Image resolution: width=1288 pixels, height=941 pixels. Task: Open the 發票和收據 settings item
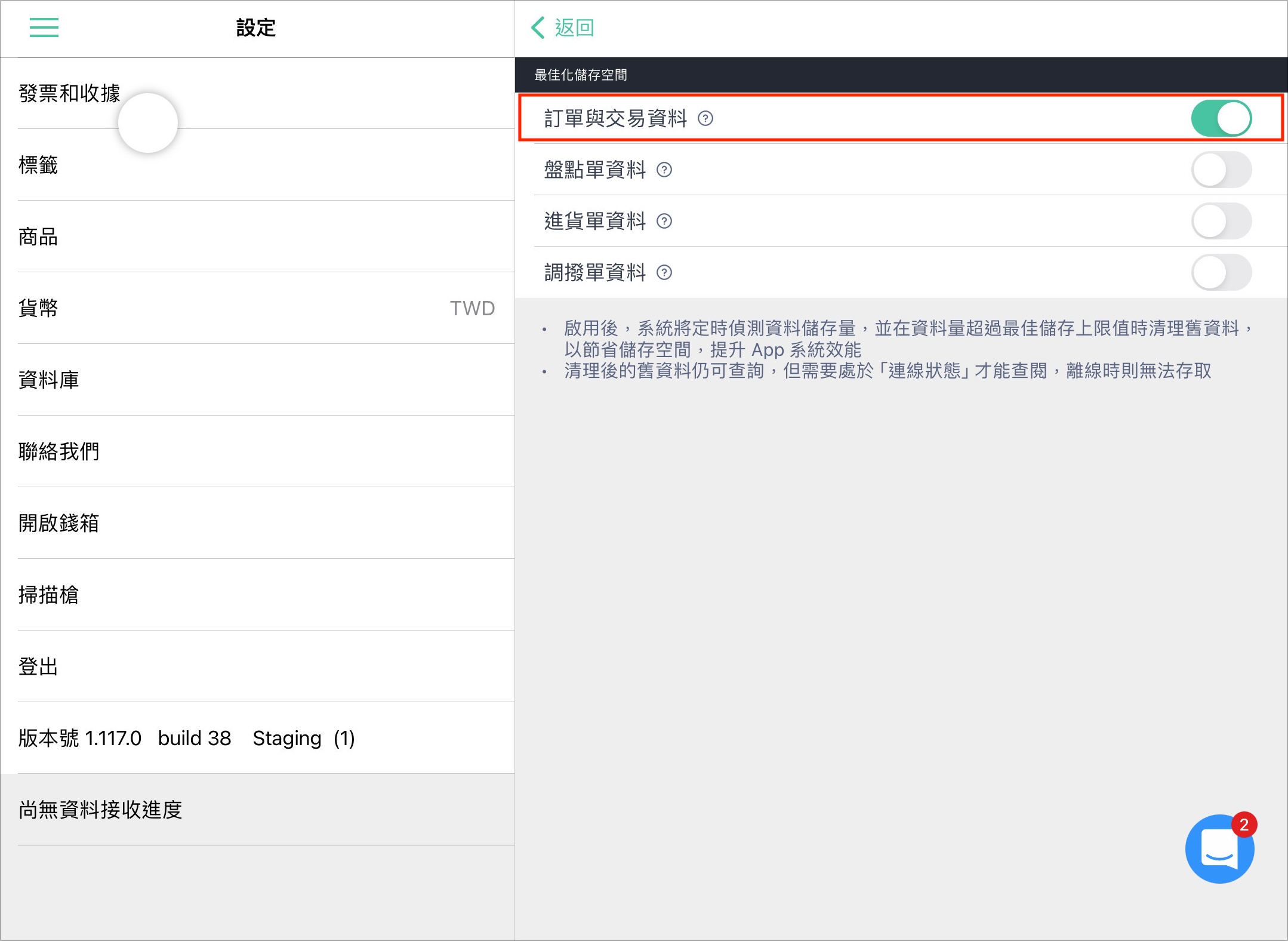pyautogui.click(x=258, y=93)
